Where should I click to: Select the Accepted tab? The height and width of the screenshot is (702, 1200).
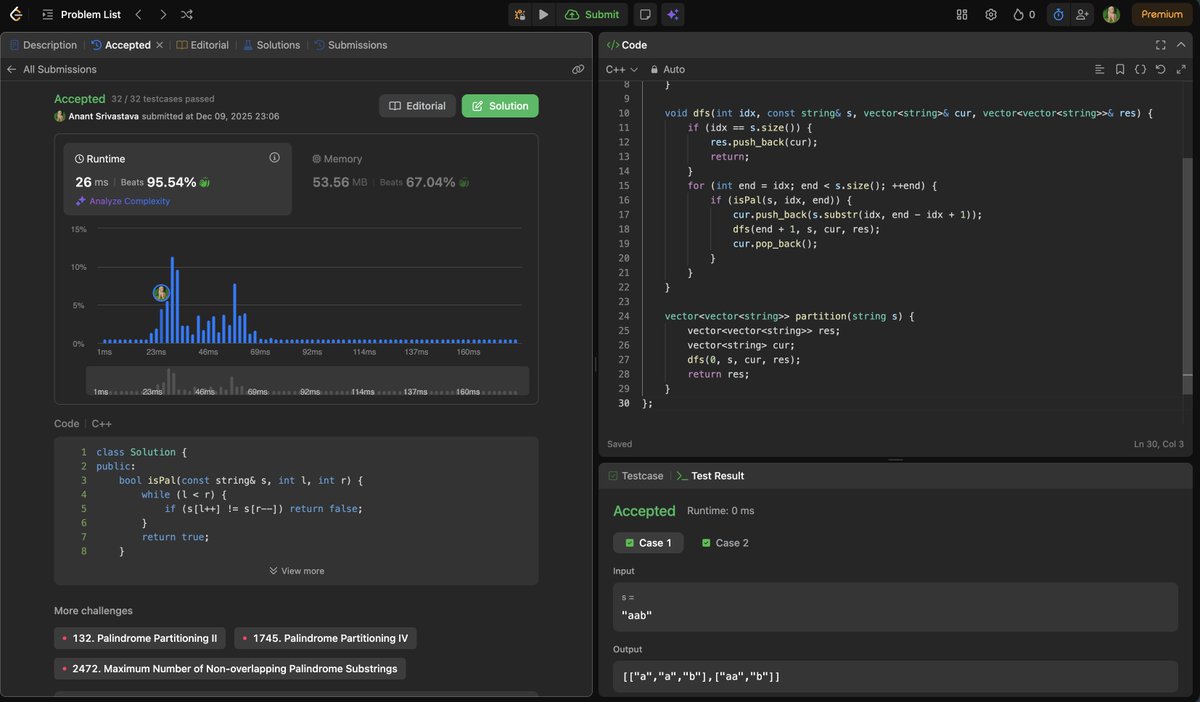(121, 45)
